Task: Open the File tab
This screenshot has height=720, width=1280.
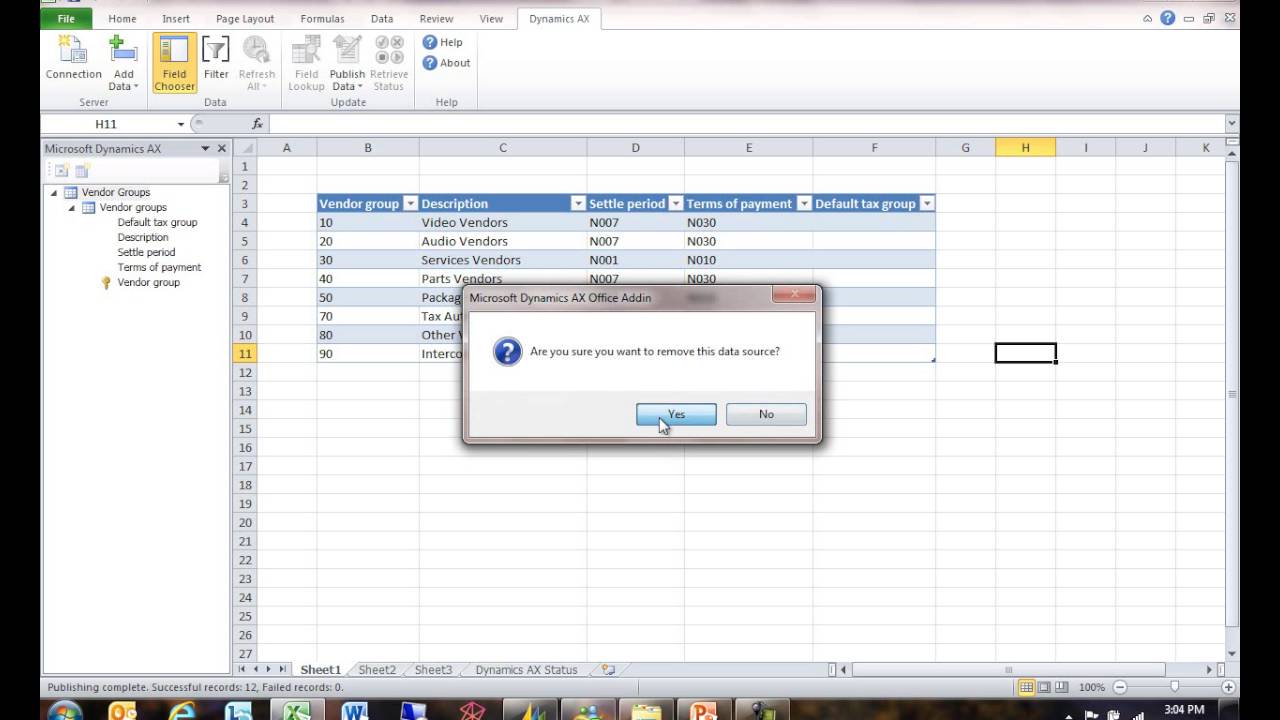Action: [x=66, y=18]
